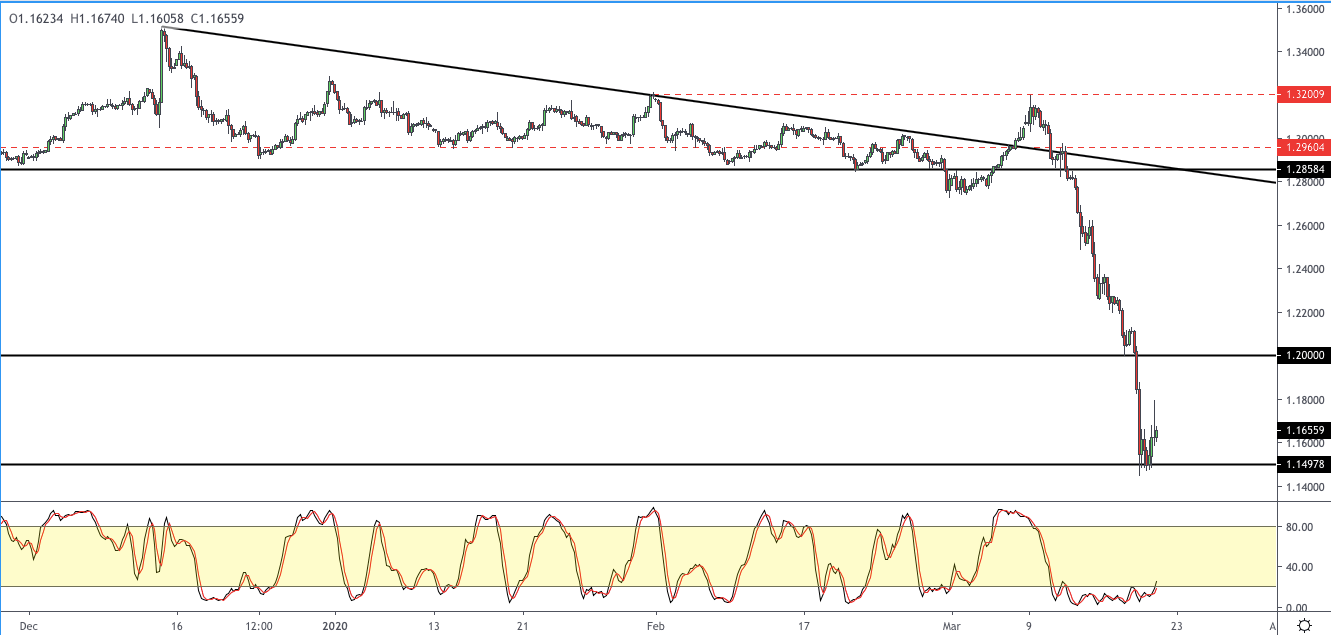The image size is (1331, 635).
Task: Click the 1.34000 price axis value
Action: point(1305,52)
